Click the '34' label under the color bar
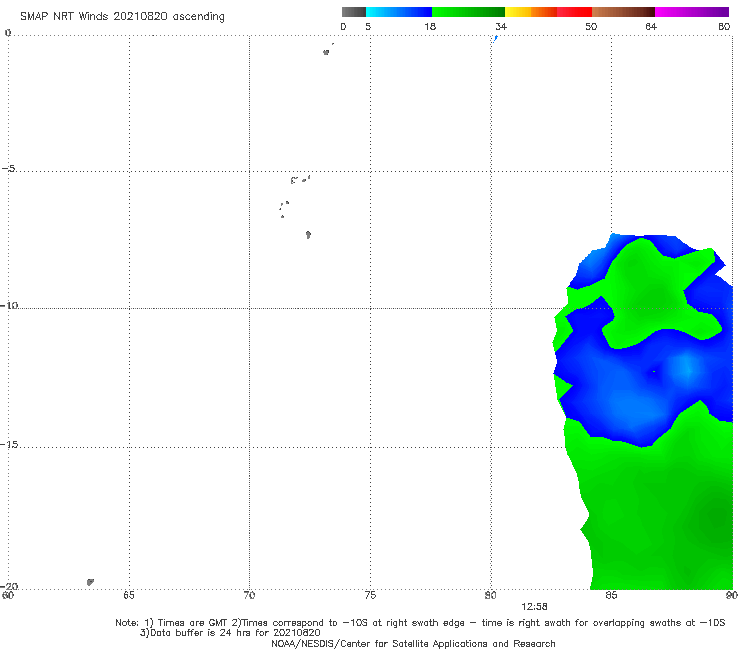This screenshot has height=650, width=740. [501, 26]
